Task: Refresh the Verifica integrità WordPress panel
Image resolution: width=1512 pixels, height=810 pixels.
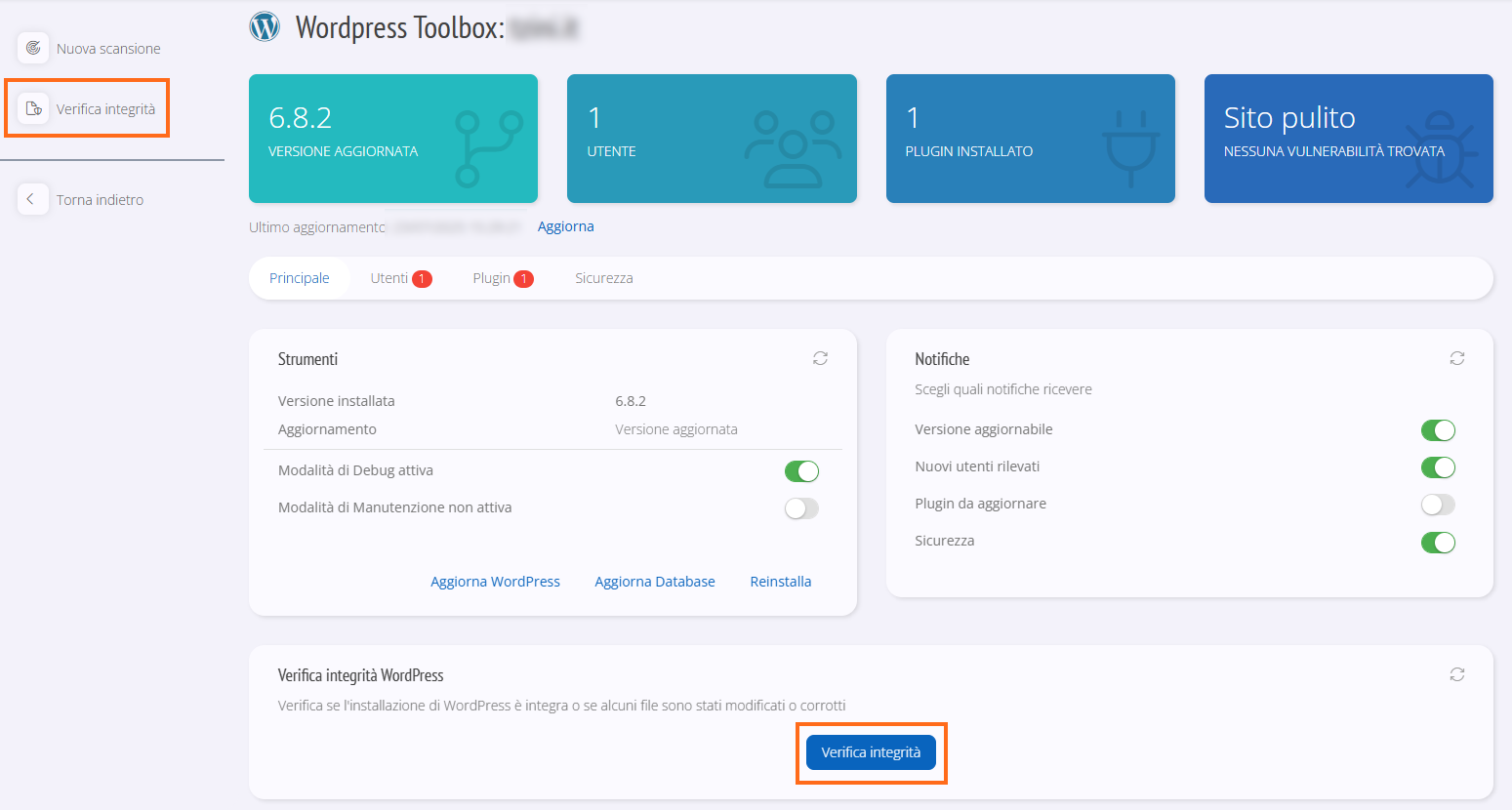Action: click(1457, 674)
